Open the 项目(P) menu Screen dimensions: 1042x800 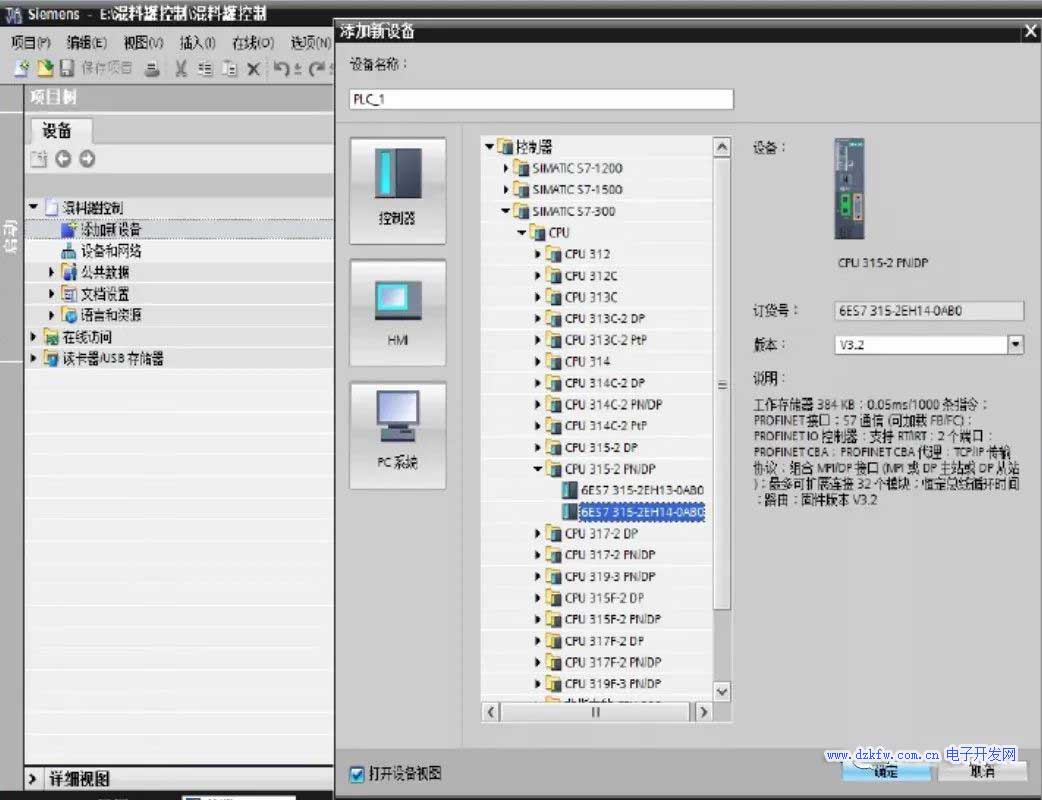coord(31,43)
